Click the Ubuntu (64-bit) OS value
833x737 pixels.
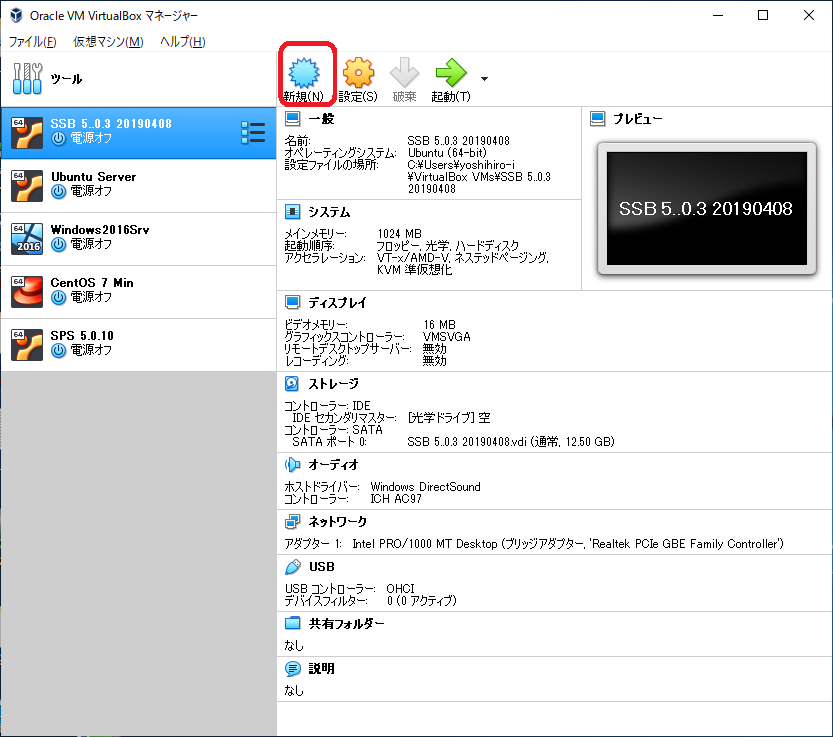point(447,153)
